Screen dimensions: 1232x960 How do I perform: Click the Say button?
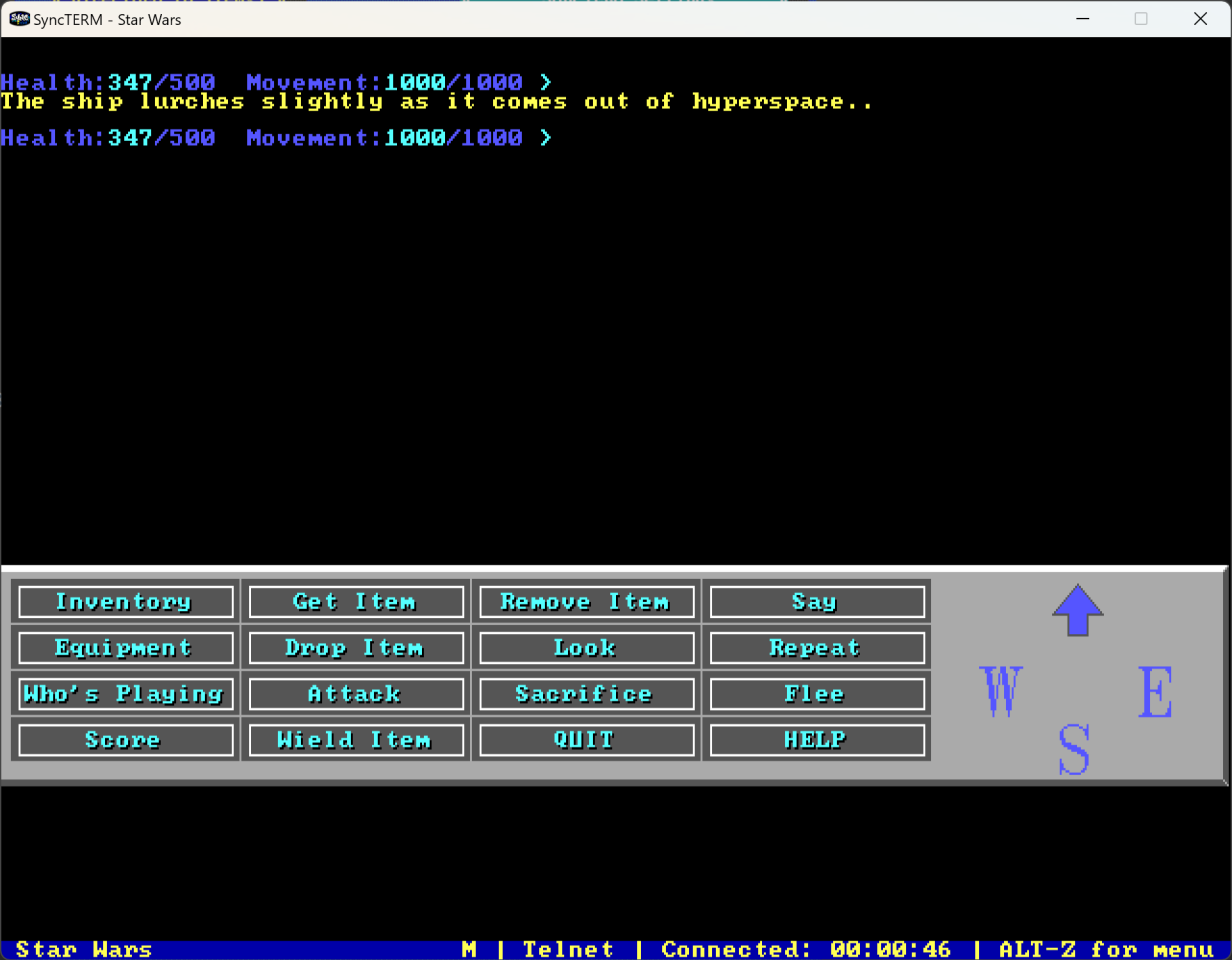coord(817,602)
